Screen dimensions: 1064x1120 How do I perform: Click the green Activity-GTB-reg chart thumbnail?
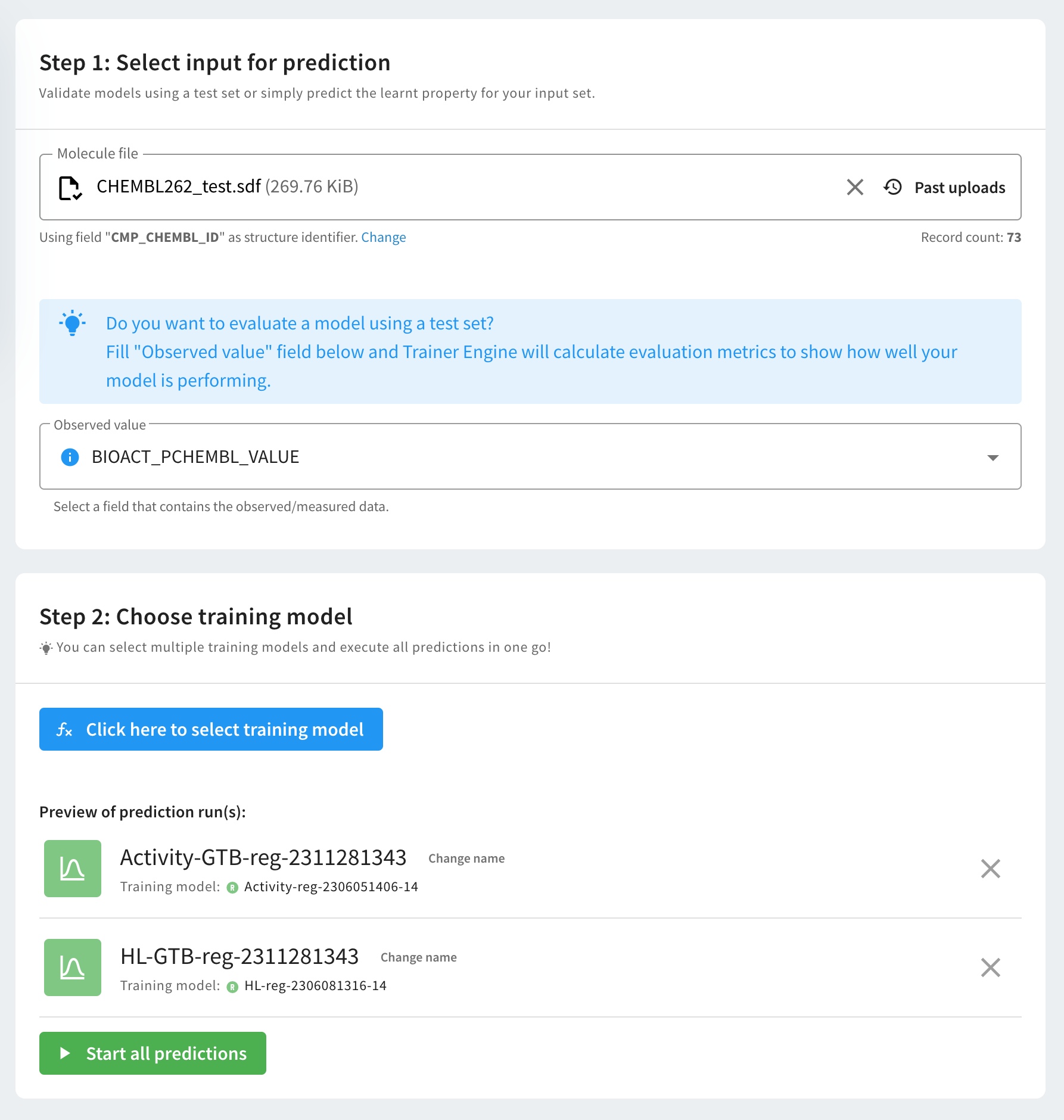tap(73, 869)
